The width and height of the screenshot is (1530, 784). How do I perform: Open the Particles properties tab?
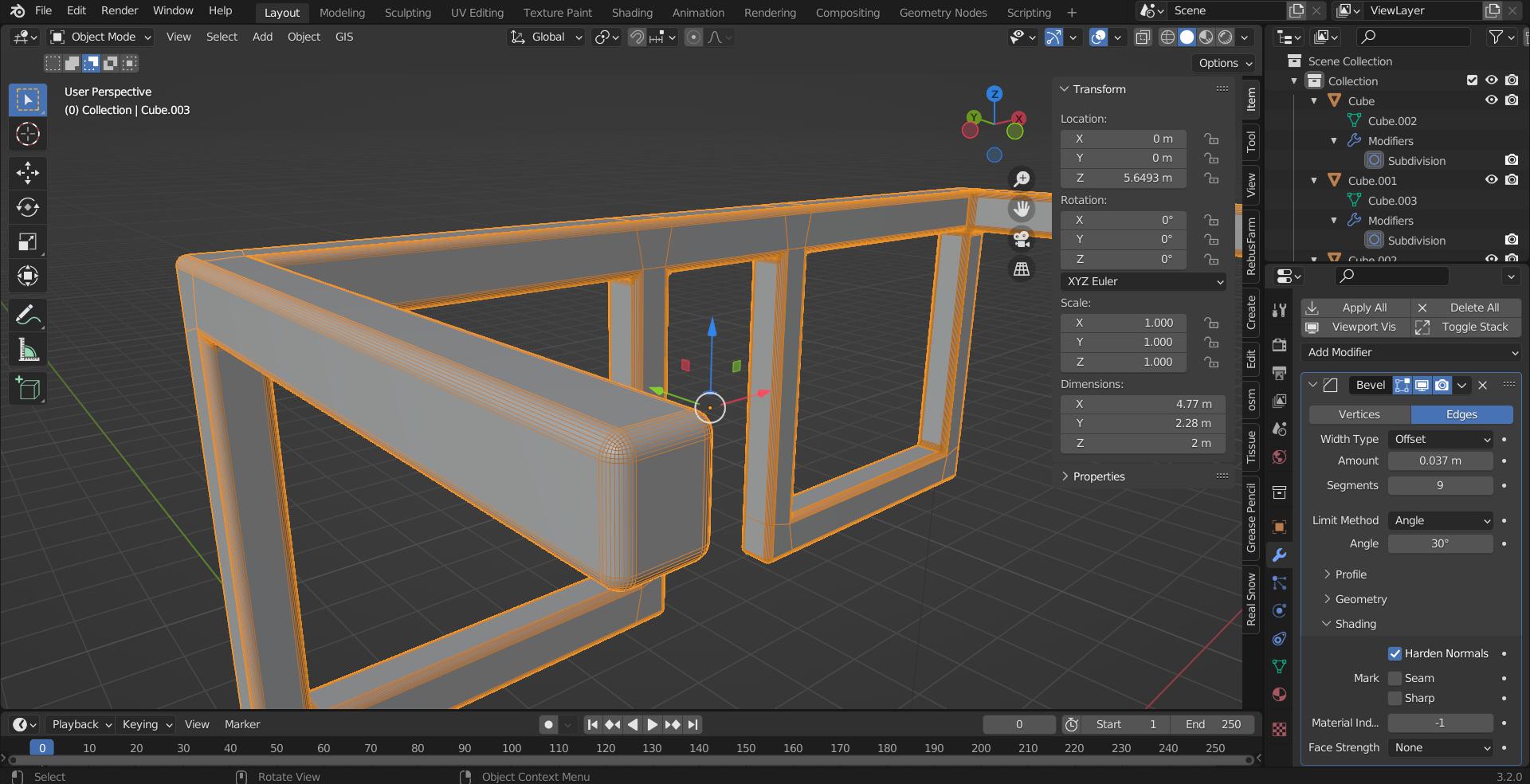click(x=1279, y=583)
